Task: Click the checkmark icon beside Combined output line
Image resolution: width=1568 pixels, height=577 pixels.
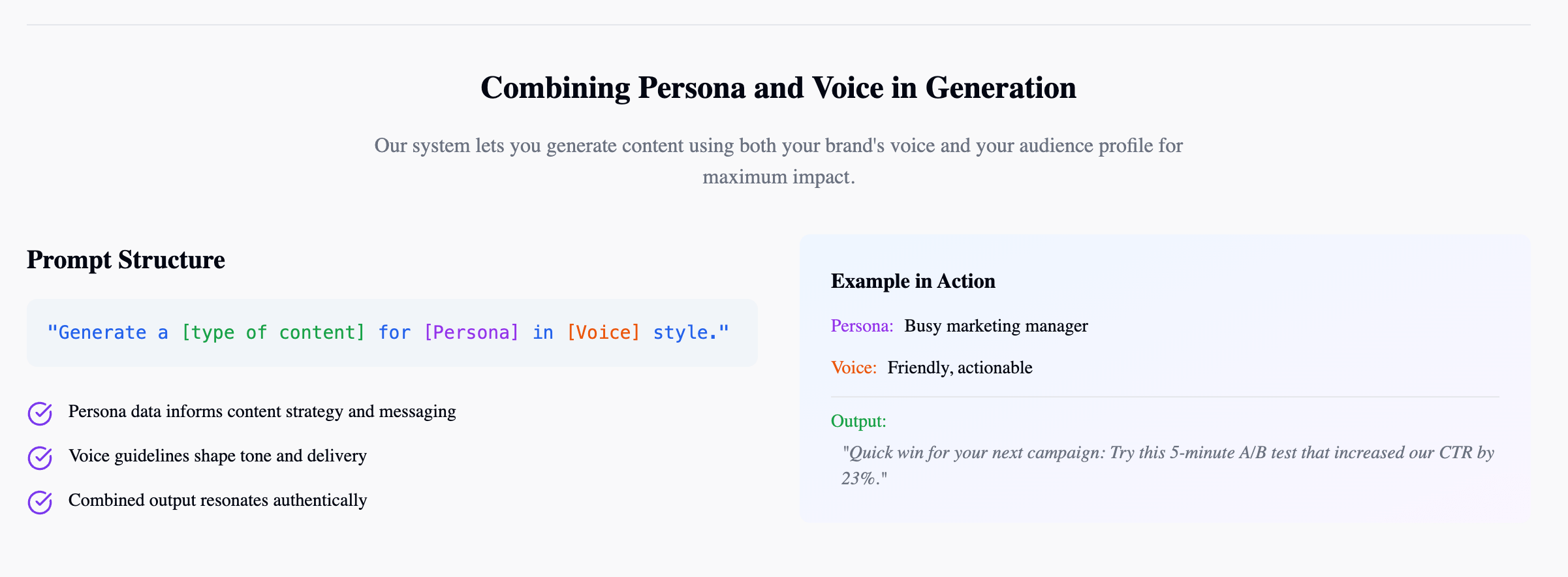Action: point(40,502)
